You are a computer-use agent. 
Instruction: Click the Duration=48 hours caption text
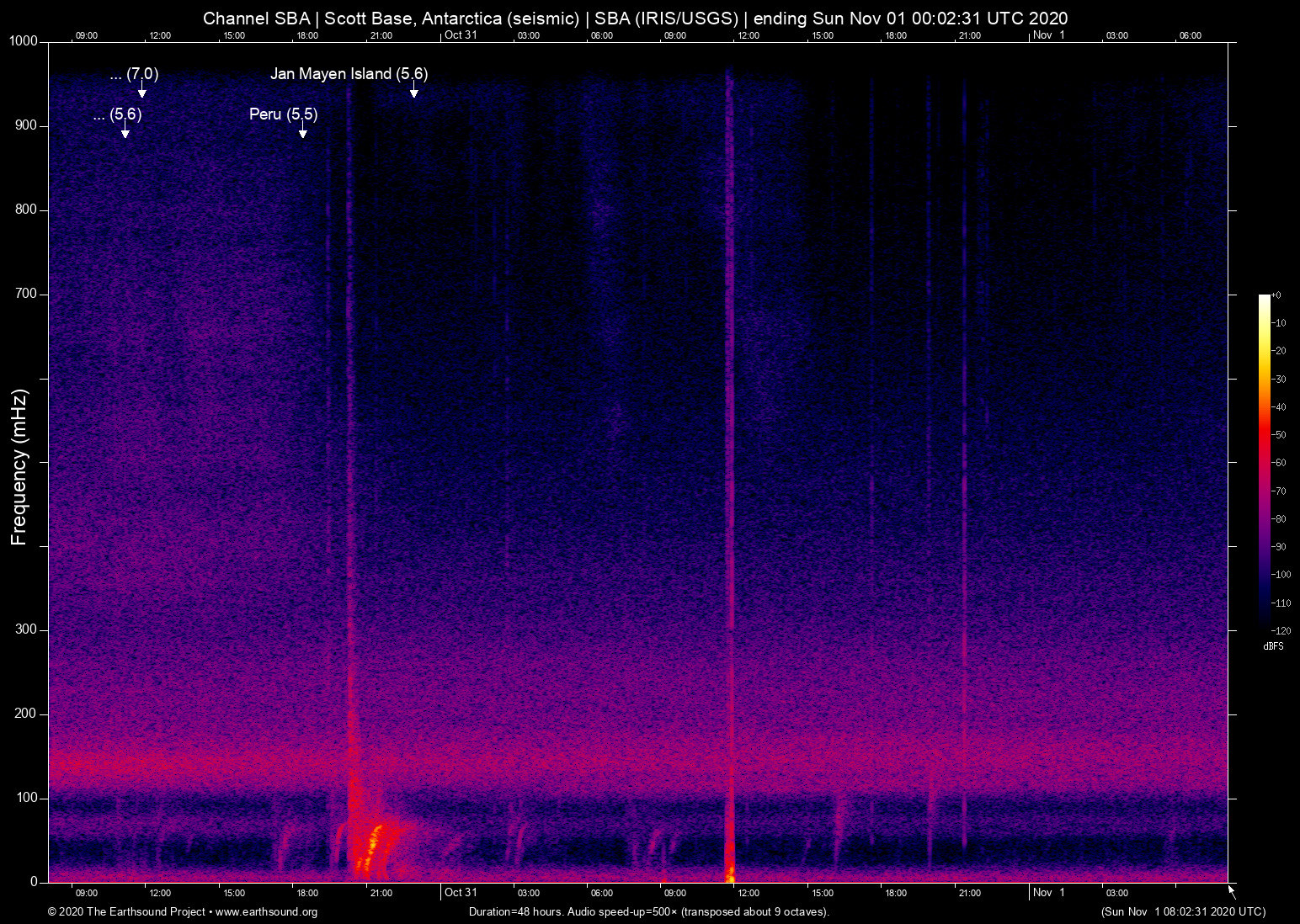point(648,912)
